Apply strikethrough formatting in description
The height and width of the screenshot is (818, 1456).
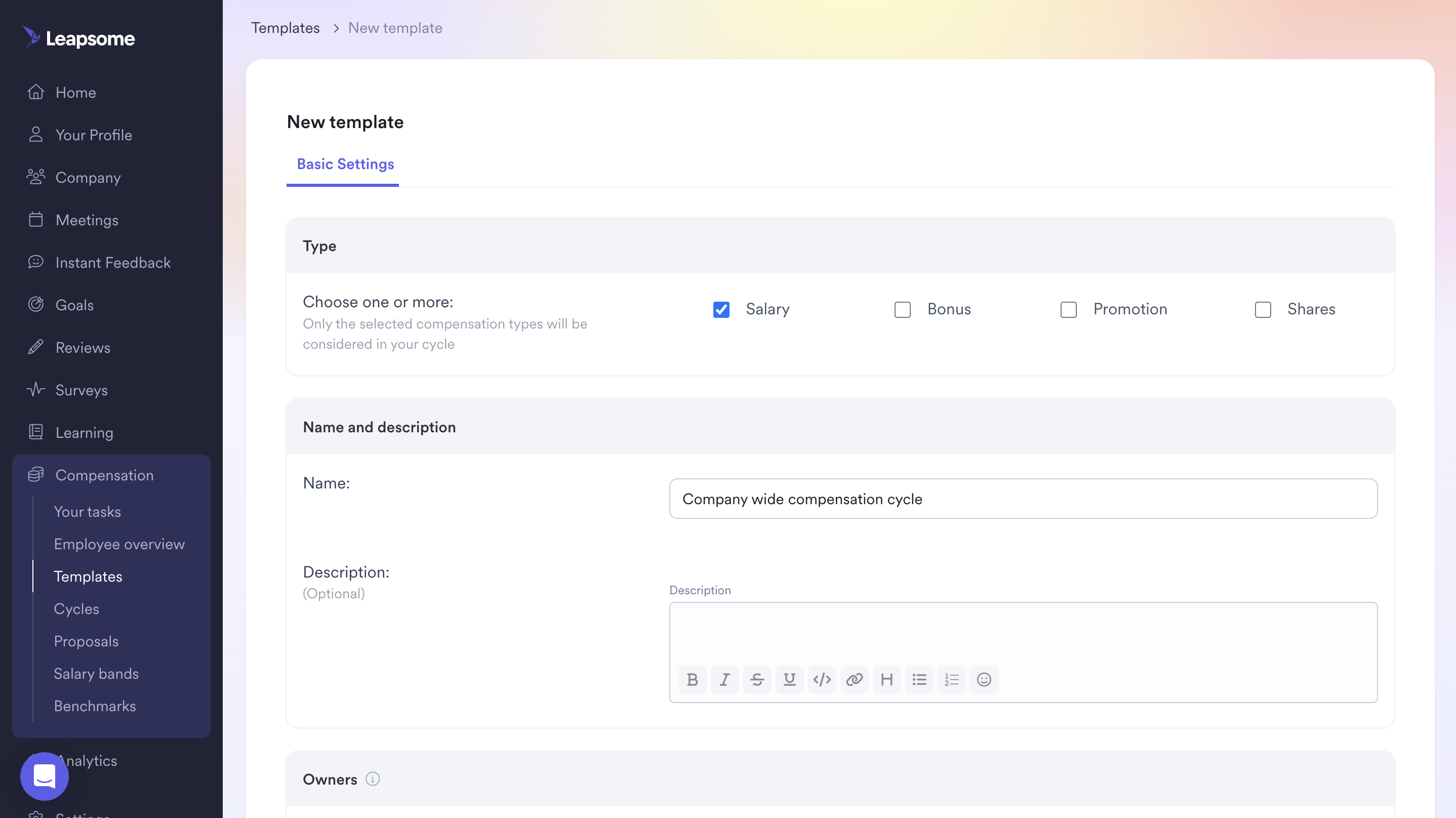coord(757,679)
